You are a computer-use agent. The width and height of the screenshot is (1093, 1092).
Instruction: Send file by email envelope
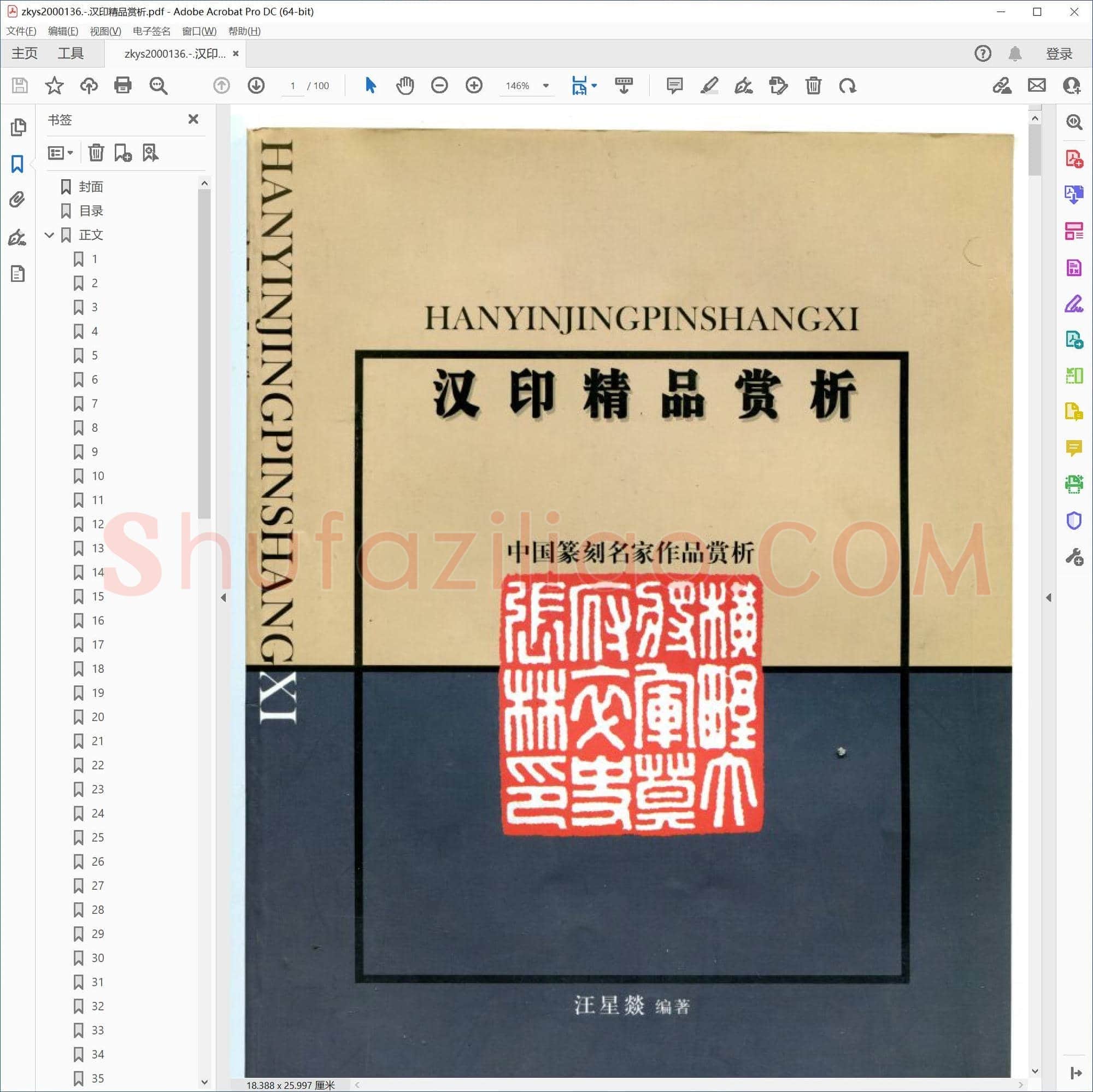tap(1036, 85)
